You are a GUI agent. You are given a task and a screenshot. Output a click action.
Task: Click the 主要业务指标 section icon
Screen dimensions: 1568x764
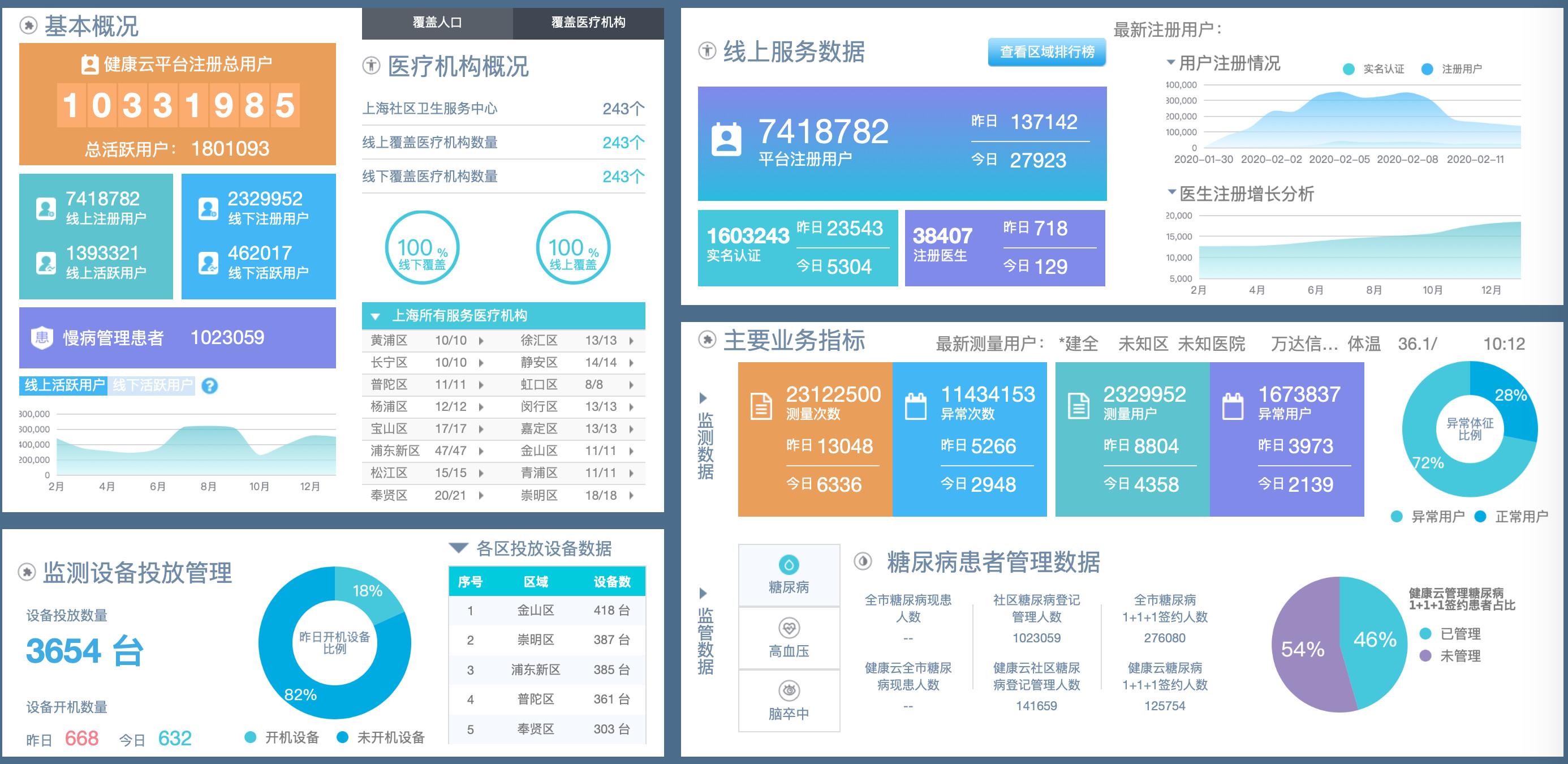pyautogui.click(x=707, y=340)
